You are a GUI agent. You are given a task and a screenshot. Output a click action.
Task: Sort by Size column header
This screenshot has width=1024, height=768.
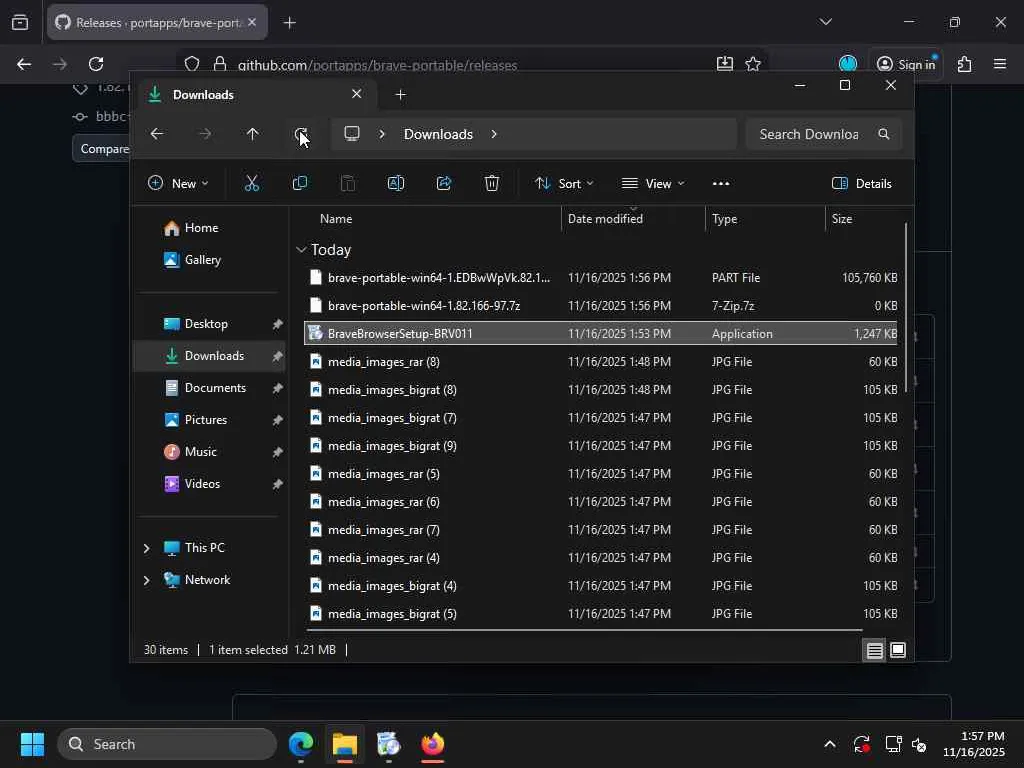[842, 219]
